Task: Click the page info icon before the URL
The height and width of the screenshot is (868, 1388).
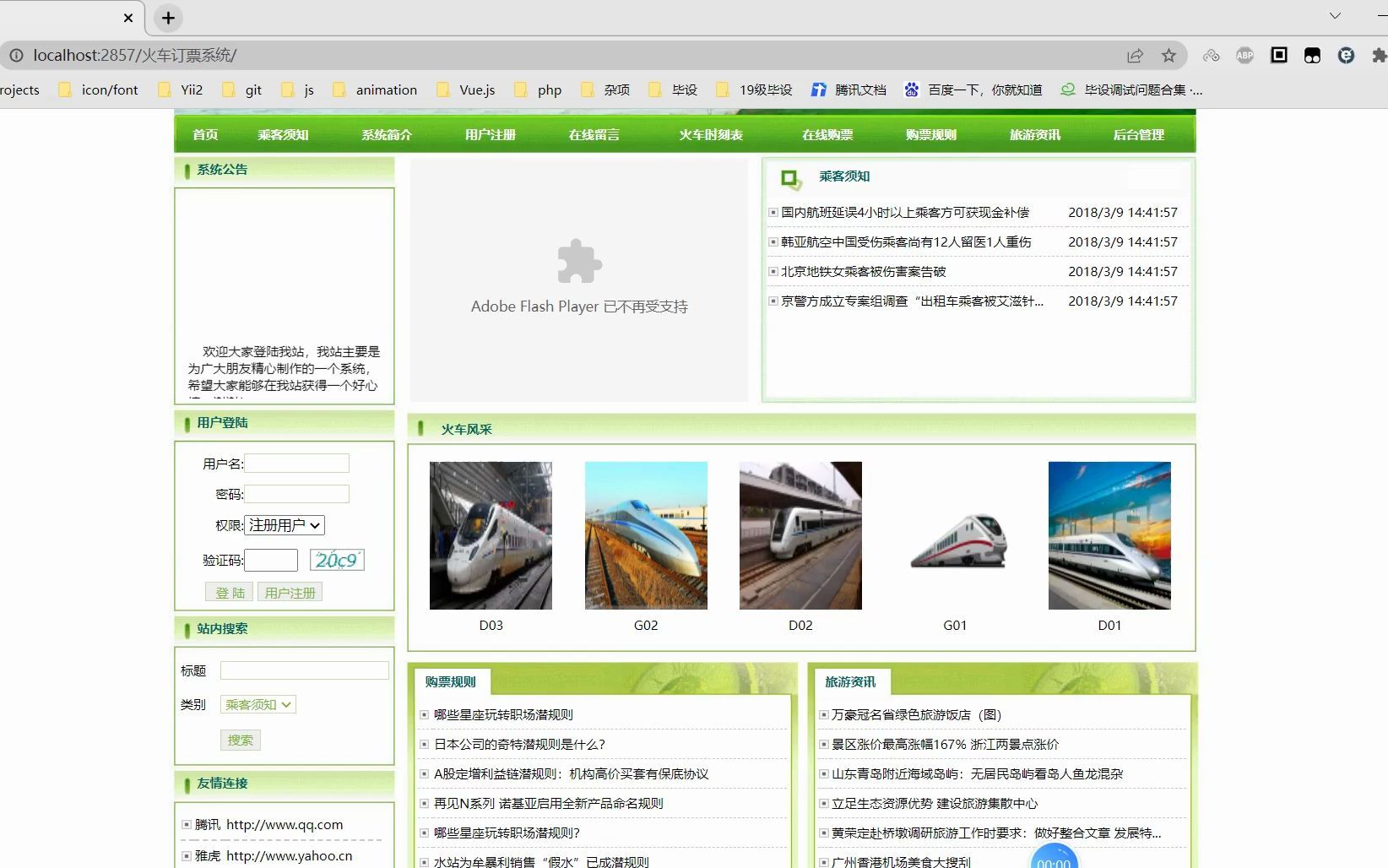Action: [17, 56]
